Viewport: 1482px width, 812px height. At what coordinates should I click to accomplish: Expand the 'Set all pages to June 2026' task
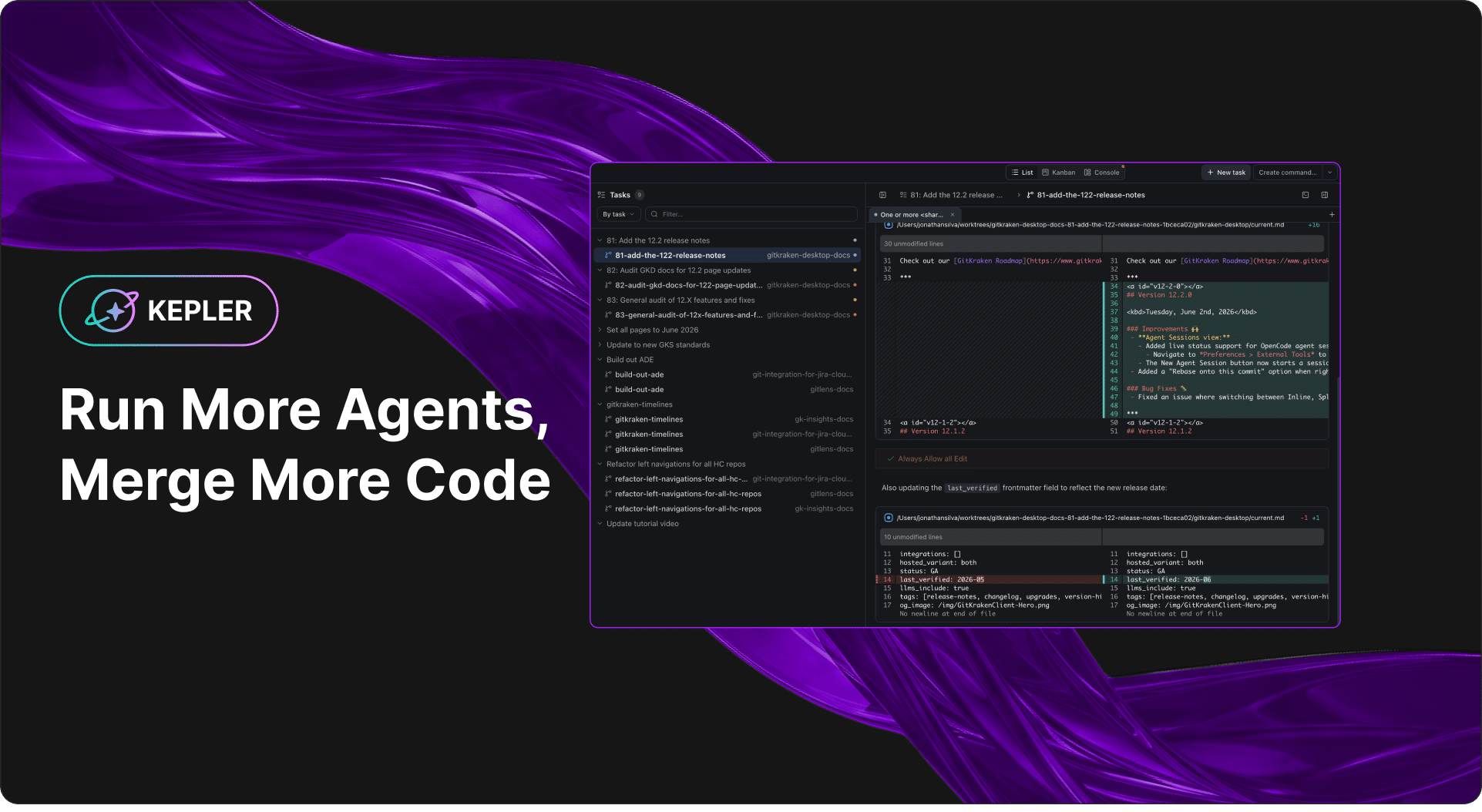point(600,330)
